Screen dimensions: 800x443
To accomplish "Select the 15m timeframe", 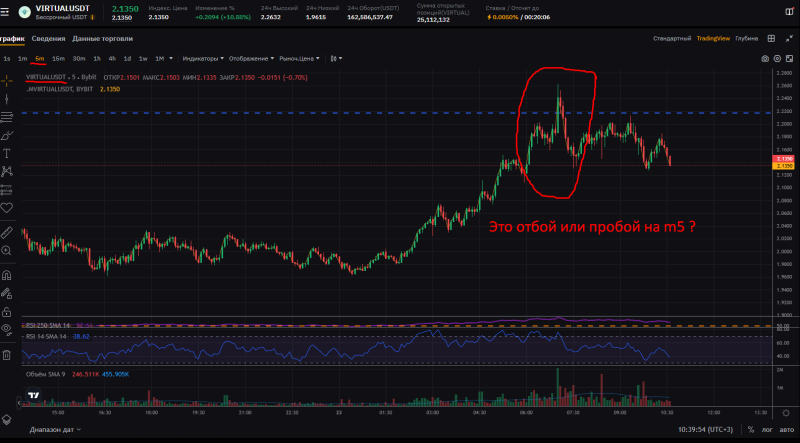I will coord(58,59).
